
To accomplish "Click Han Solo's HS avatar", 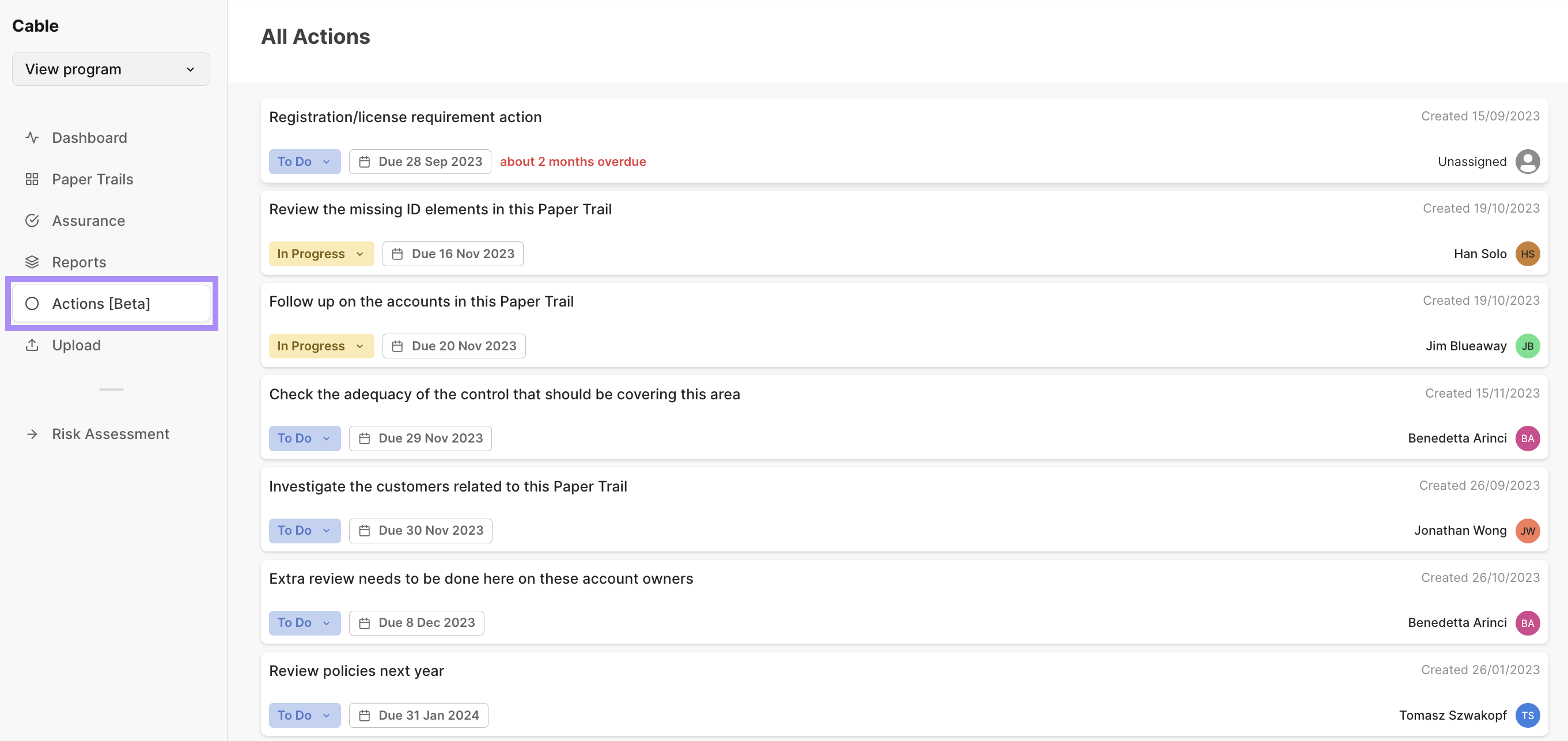I will (1527, 254).
